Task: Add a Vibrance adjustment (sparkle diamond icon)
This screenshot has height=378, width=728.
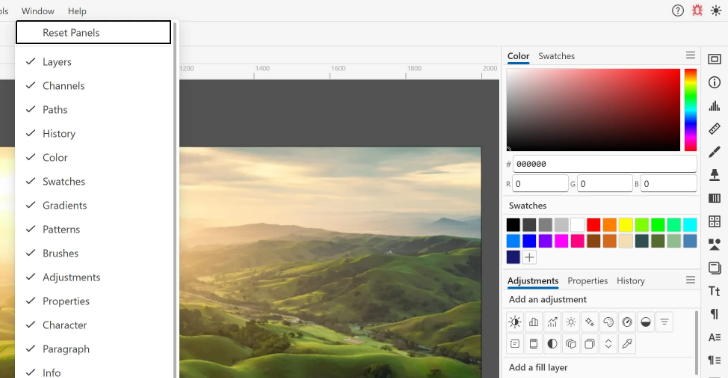Action: [x=590, y=322]
